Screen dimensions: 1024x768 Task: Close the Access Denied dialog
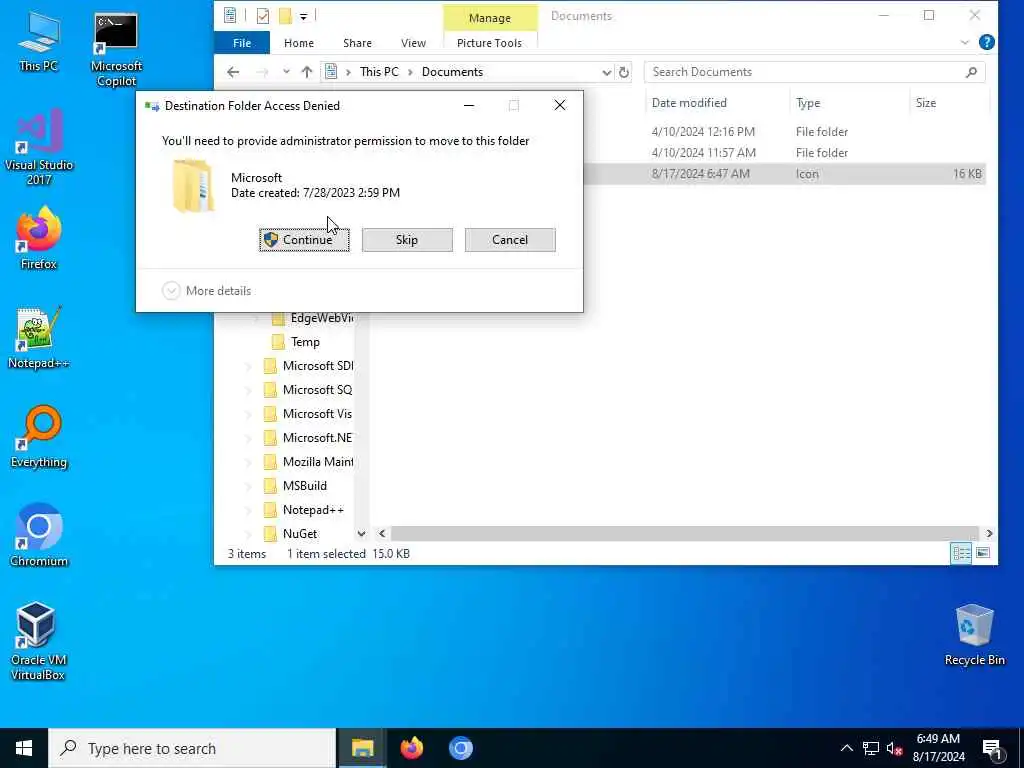point(560,105)
